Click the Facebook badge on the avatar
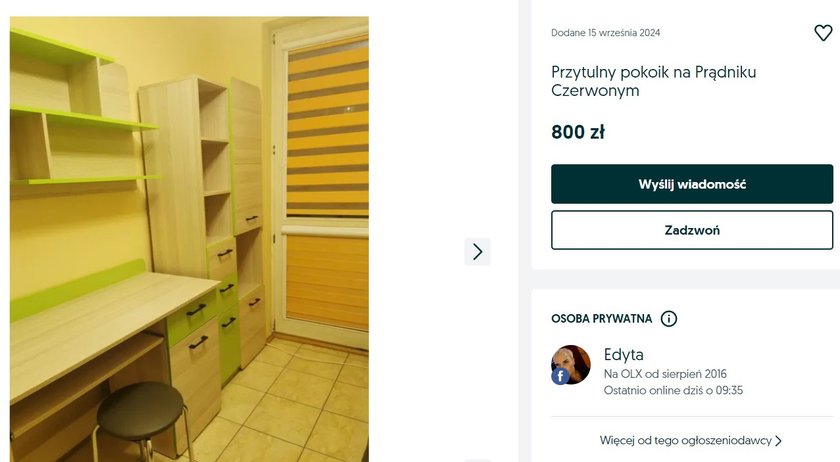Viewport: 840px width, 462px height. (x=560, y=376)
